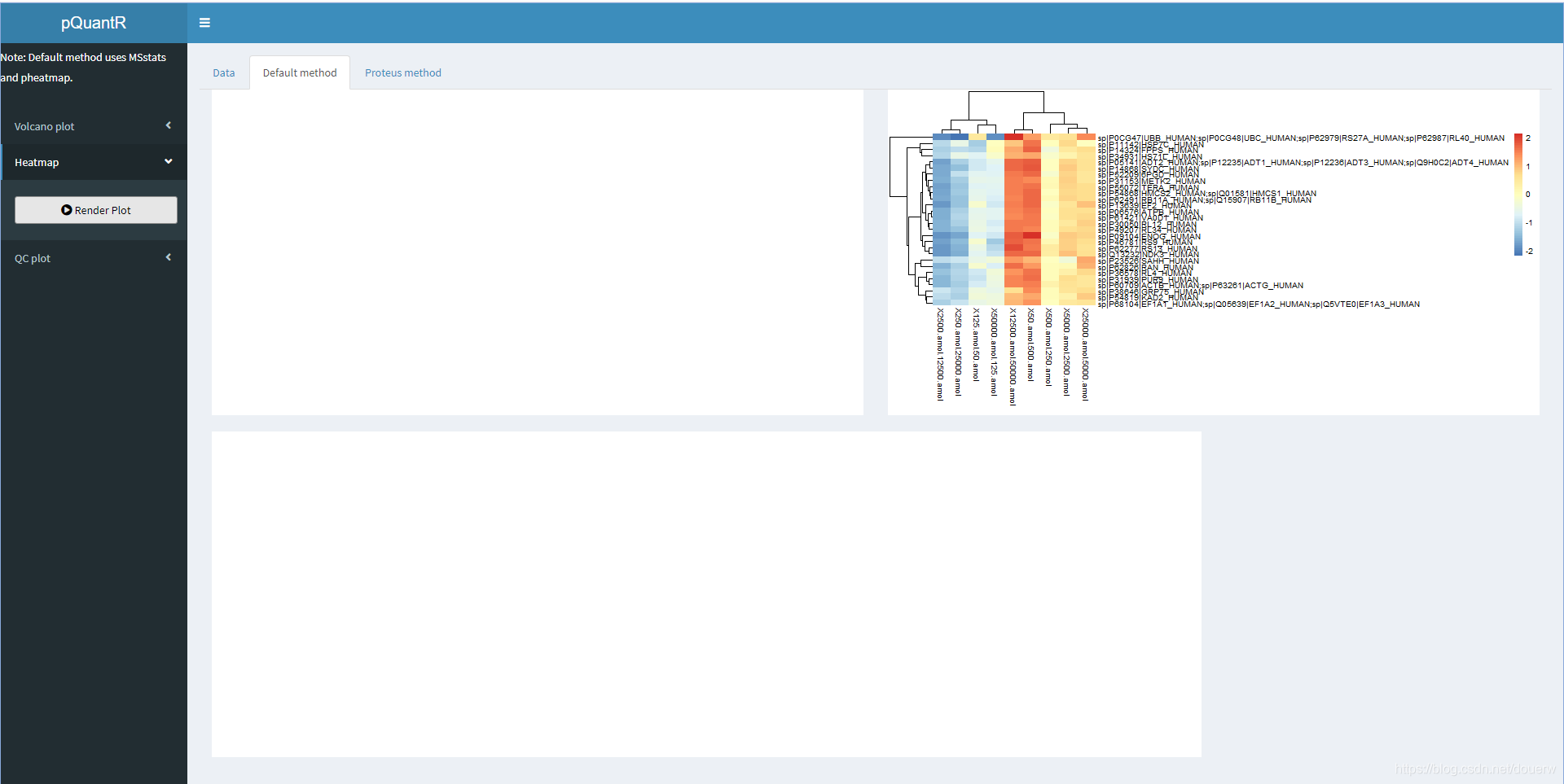Click the play icon inside Render Plot
This screenshot has height=784, width=1564.
[68, 209]
